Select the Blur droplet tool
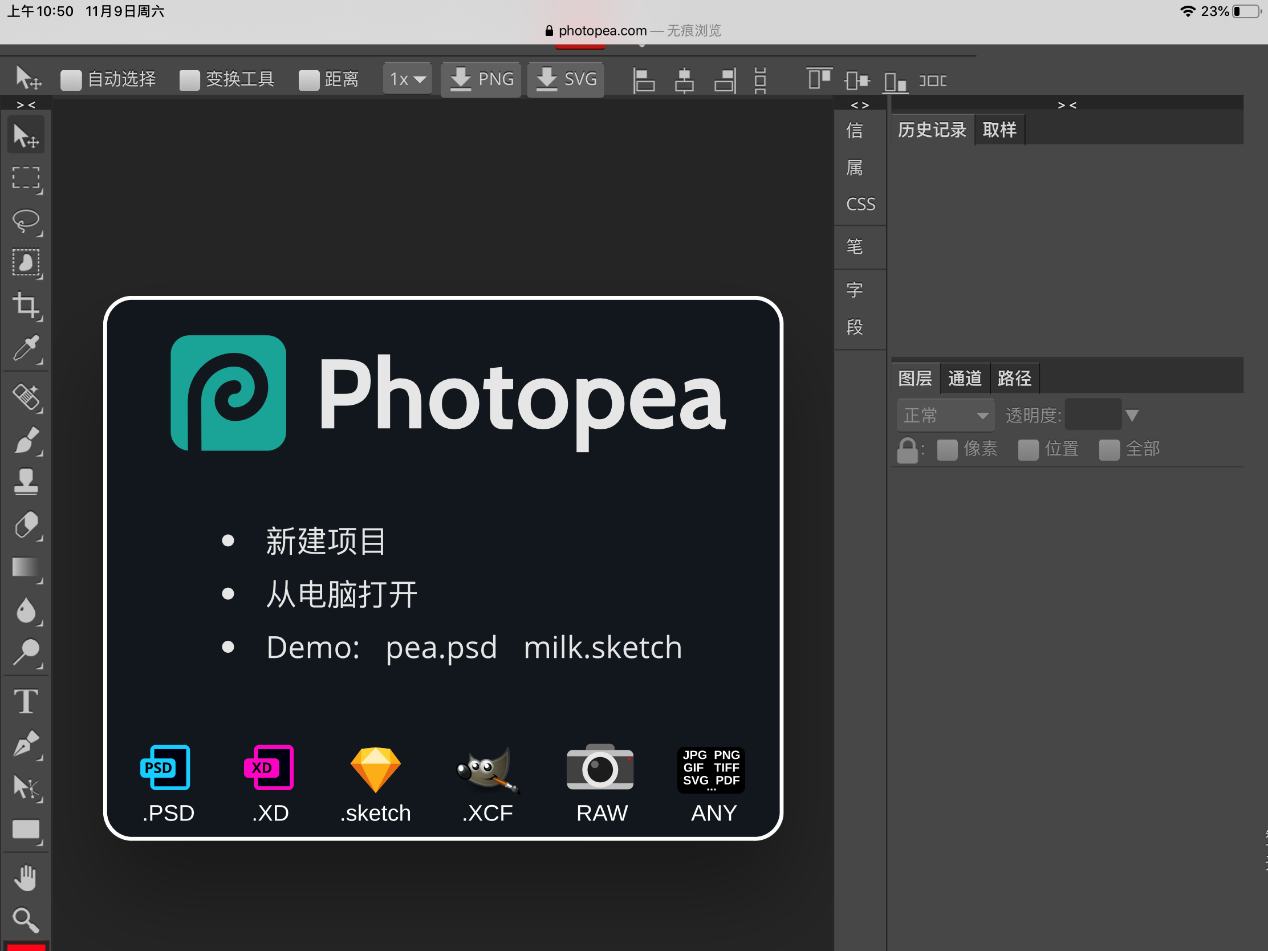The height and width of the screenshot is (951, 1268). pyautogui.click(x=26, y=610)
